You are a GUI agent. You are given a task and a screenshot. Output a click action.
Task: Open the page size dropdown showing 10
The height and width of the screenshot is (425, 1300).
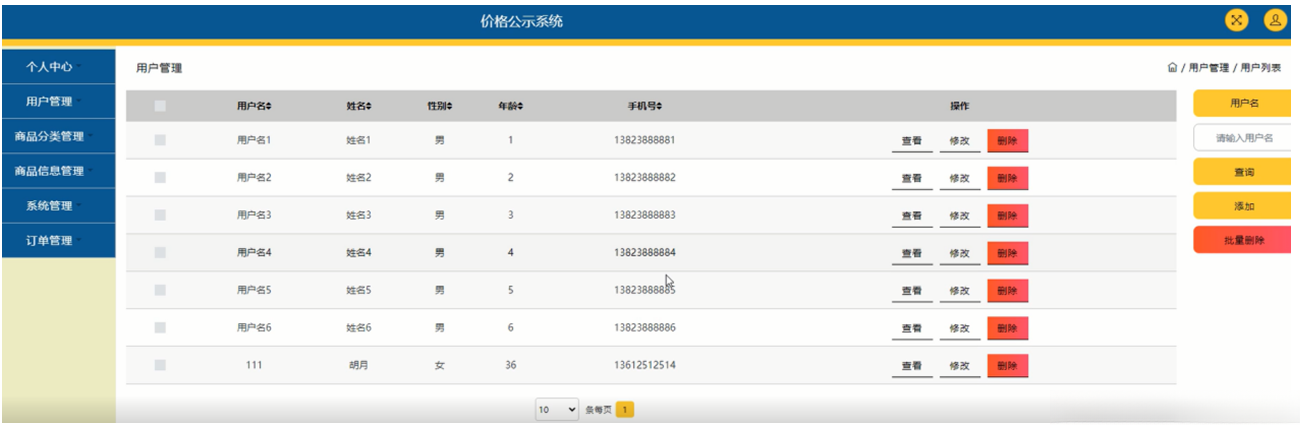[557, 410]
